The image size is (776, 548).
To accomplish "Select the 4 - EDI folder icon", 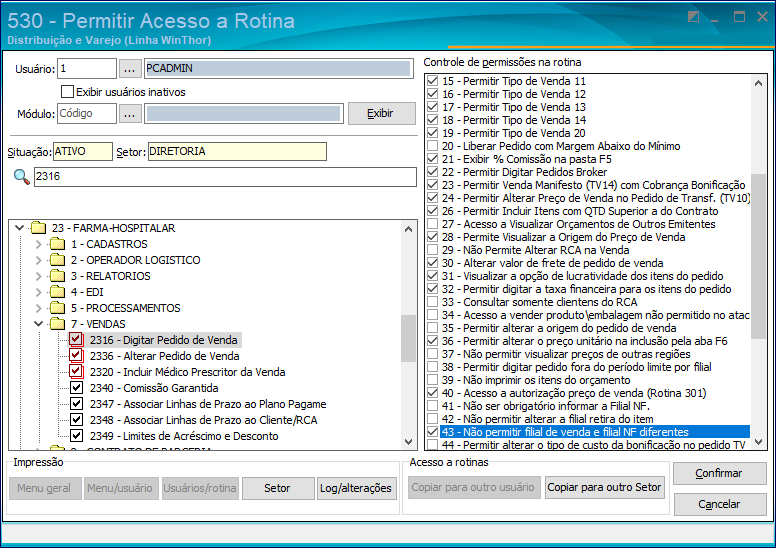I will pos(57,292).
